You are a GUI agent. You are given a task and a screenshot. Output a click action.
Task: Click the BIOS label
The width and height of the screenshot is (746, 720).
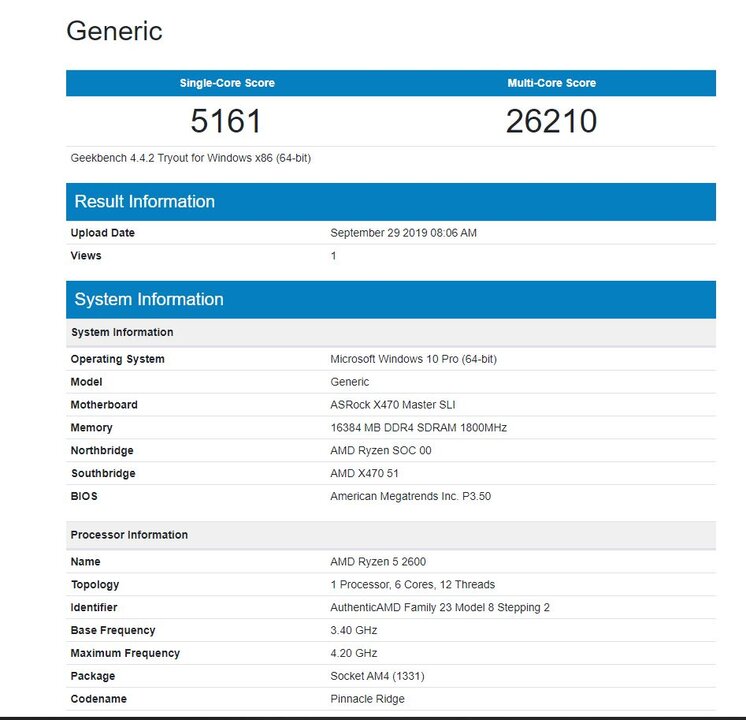pyautogui.click(x=84, y=496)
